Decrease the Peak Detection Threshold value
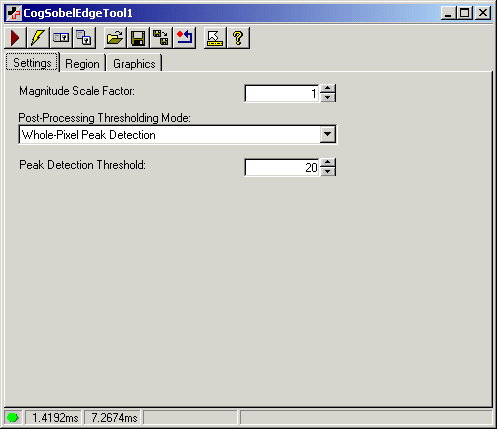Viewport: 497px width, 429px height. click(328, 171)
